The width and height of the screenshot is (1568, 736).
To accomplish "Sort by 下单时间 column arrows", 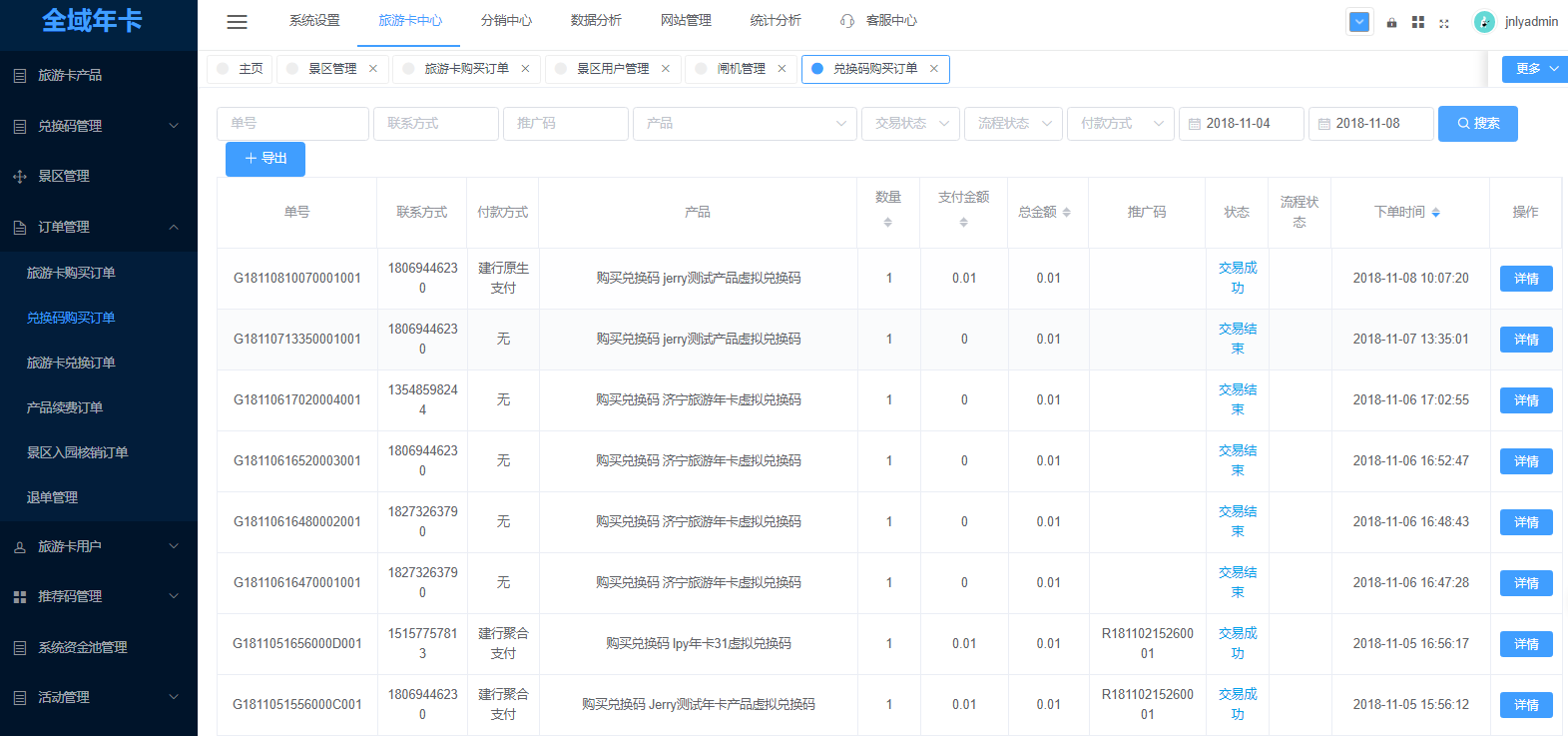I will (x=1435, y=213).
